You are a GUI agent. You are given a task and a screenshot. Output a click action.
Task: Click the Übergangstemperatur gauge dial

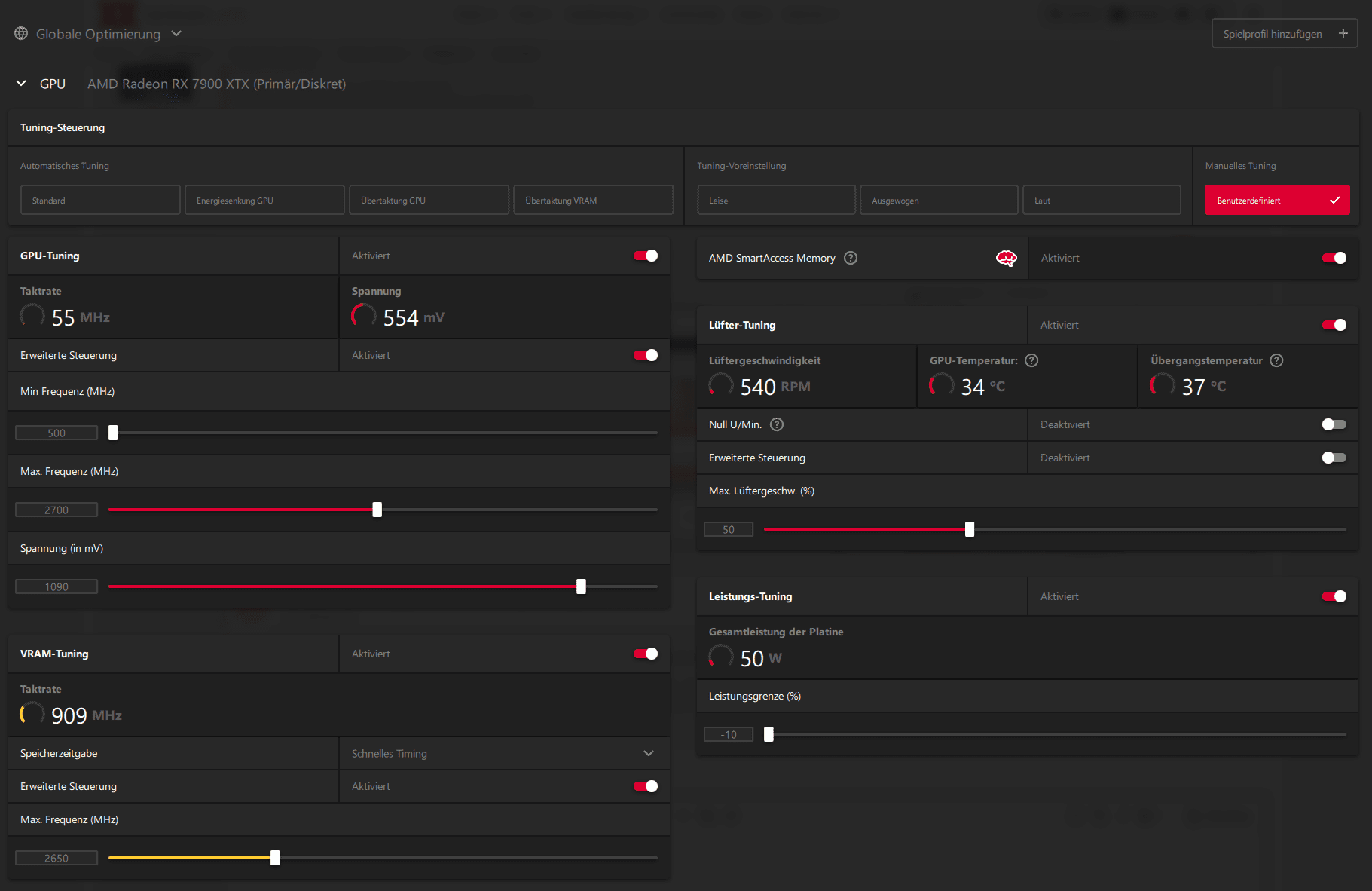[x=1163, y=385]
